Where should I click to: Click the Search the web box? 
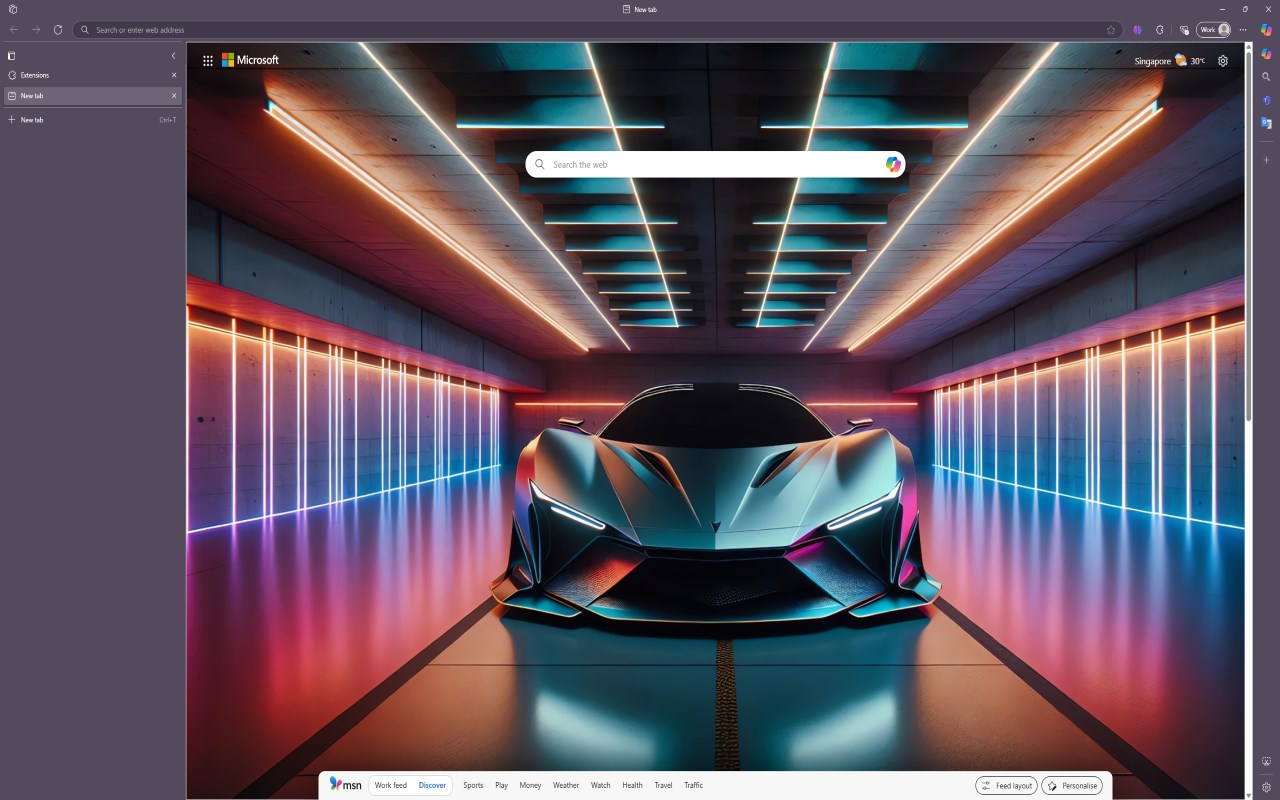pos(715,164)
